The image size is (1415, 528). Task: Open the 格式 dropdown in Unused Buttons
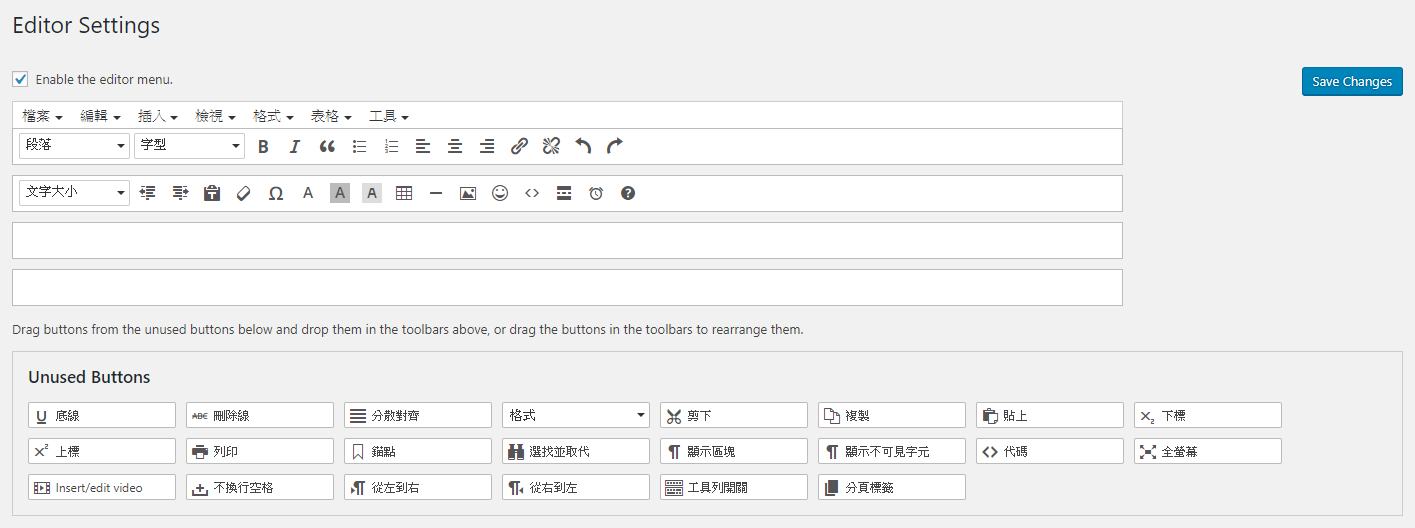(x=576, y=415)
